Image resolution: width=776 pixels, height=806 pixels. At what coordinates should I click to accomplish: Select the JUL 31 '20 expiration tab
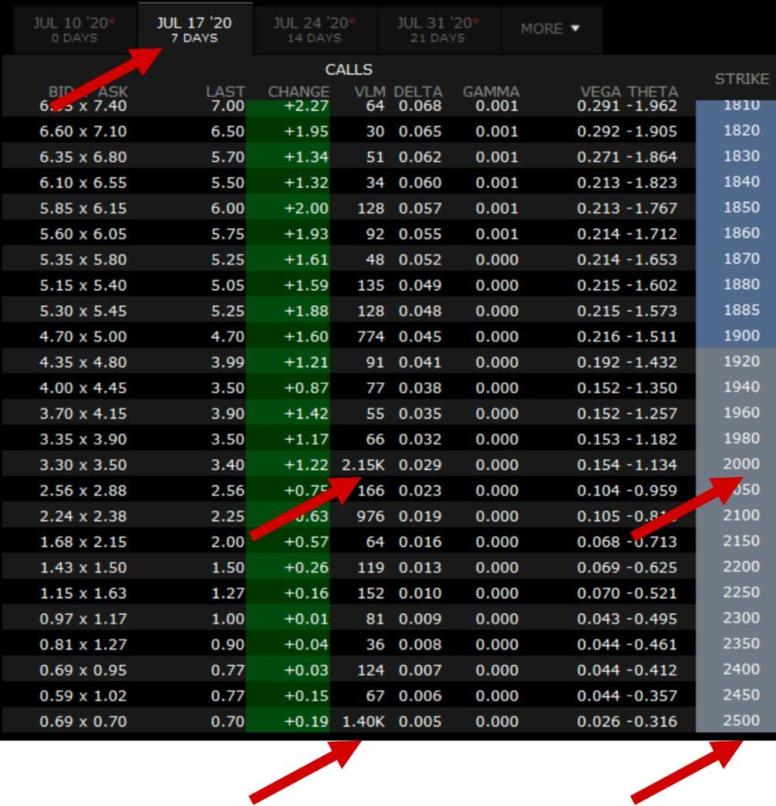point(438,29)
